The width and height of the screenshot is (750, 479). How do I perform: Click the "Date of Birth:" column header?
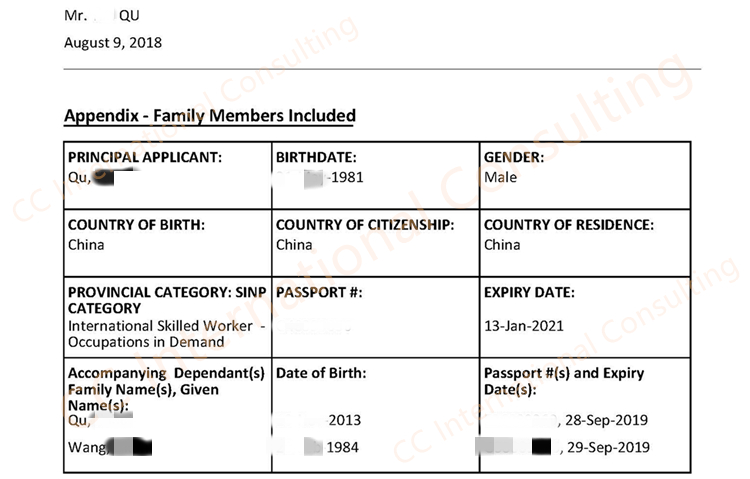tap(321, 374)
